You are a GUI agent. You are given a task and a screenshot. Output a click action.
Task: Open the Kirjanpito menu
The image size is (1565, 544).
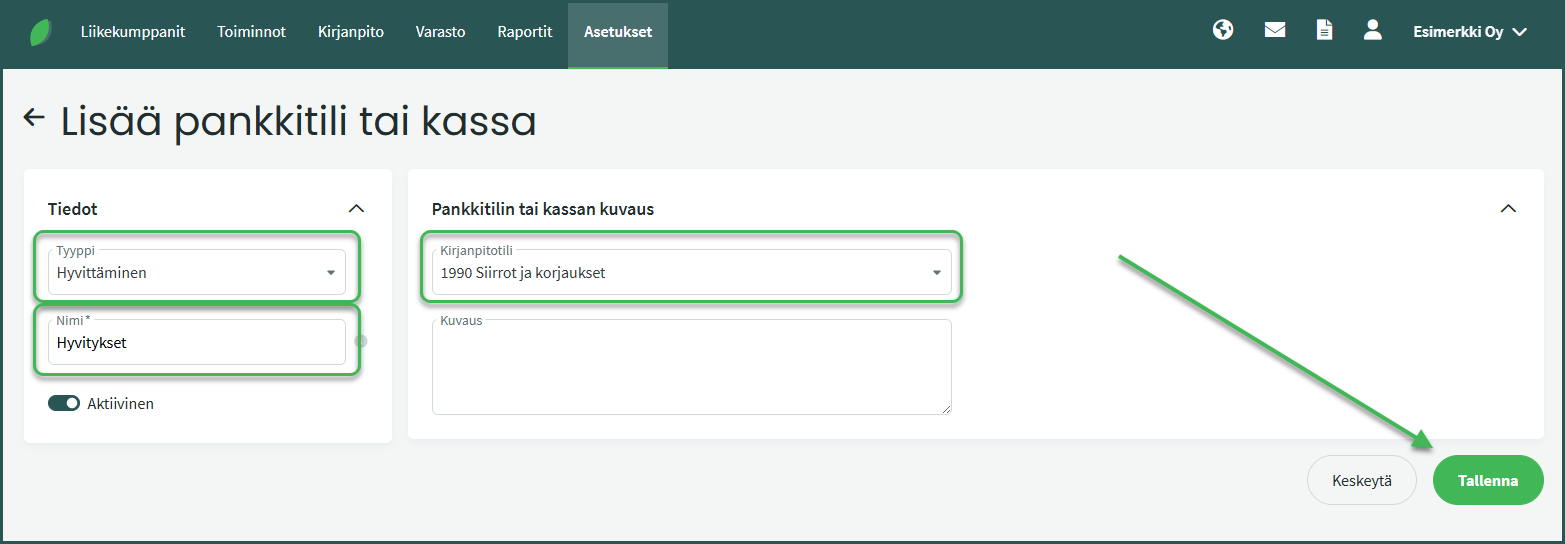point(350,32)
